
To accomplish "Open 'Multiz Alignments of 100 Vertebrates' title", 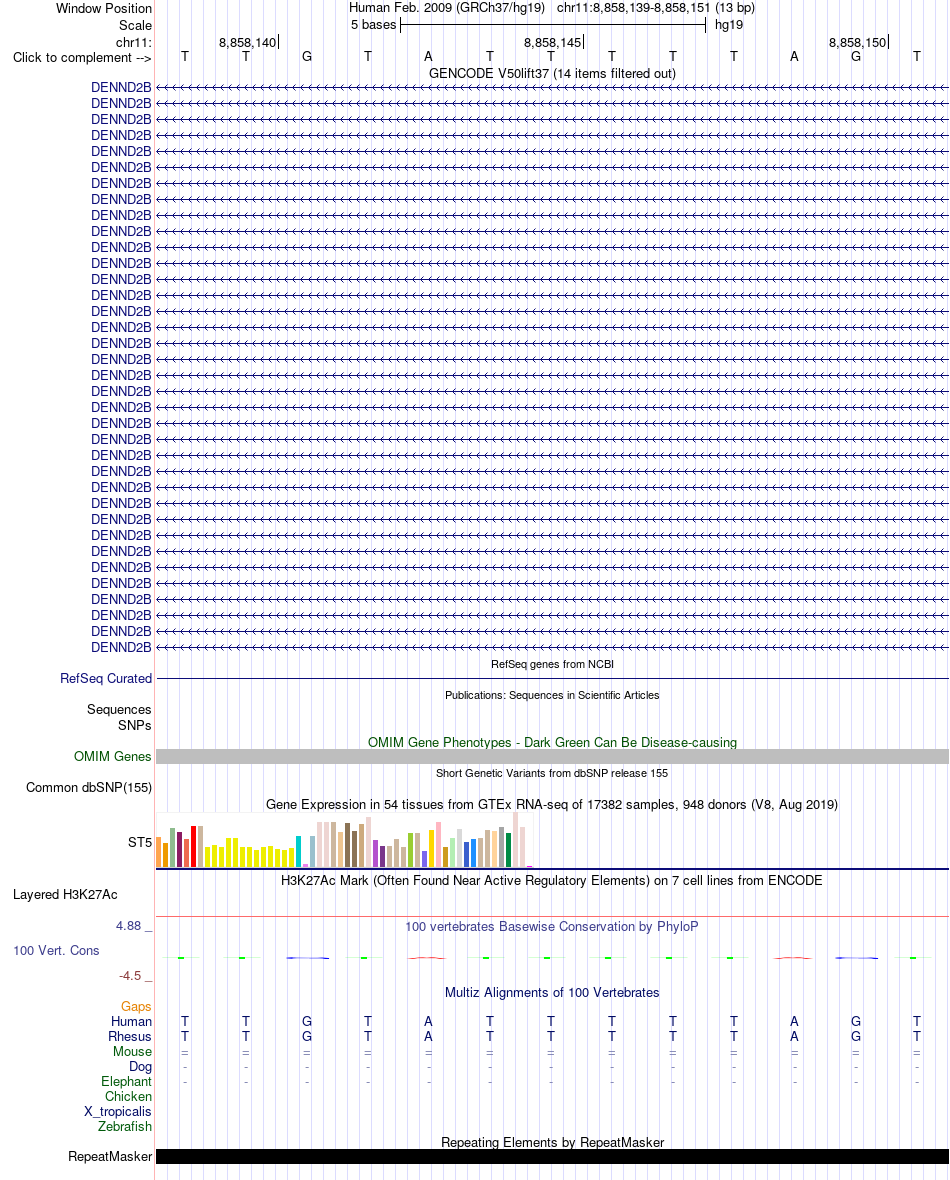I will coord(552,993).
